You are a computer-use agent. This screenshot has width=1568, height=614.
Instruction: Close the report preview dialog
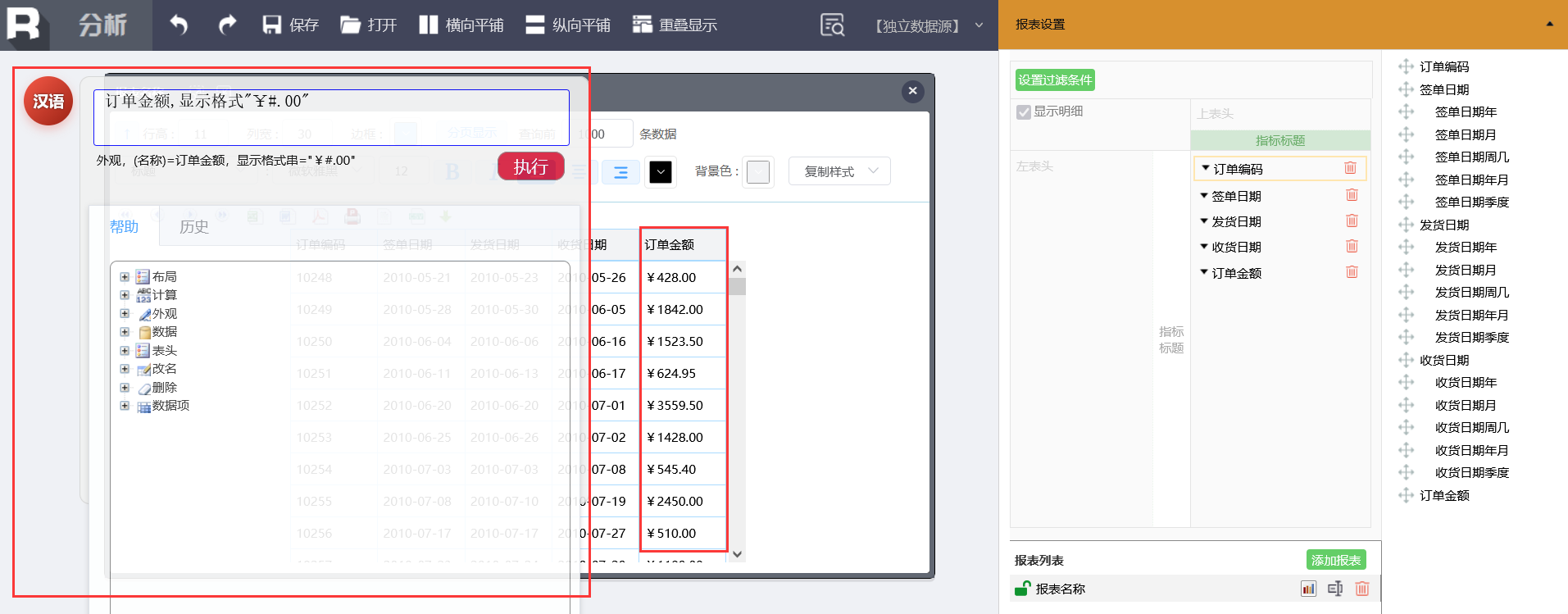coord(912,91)
